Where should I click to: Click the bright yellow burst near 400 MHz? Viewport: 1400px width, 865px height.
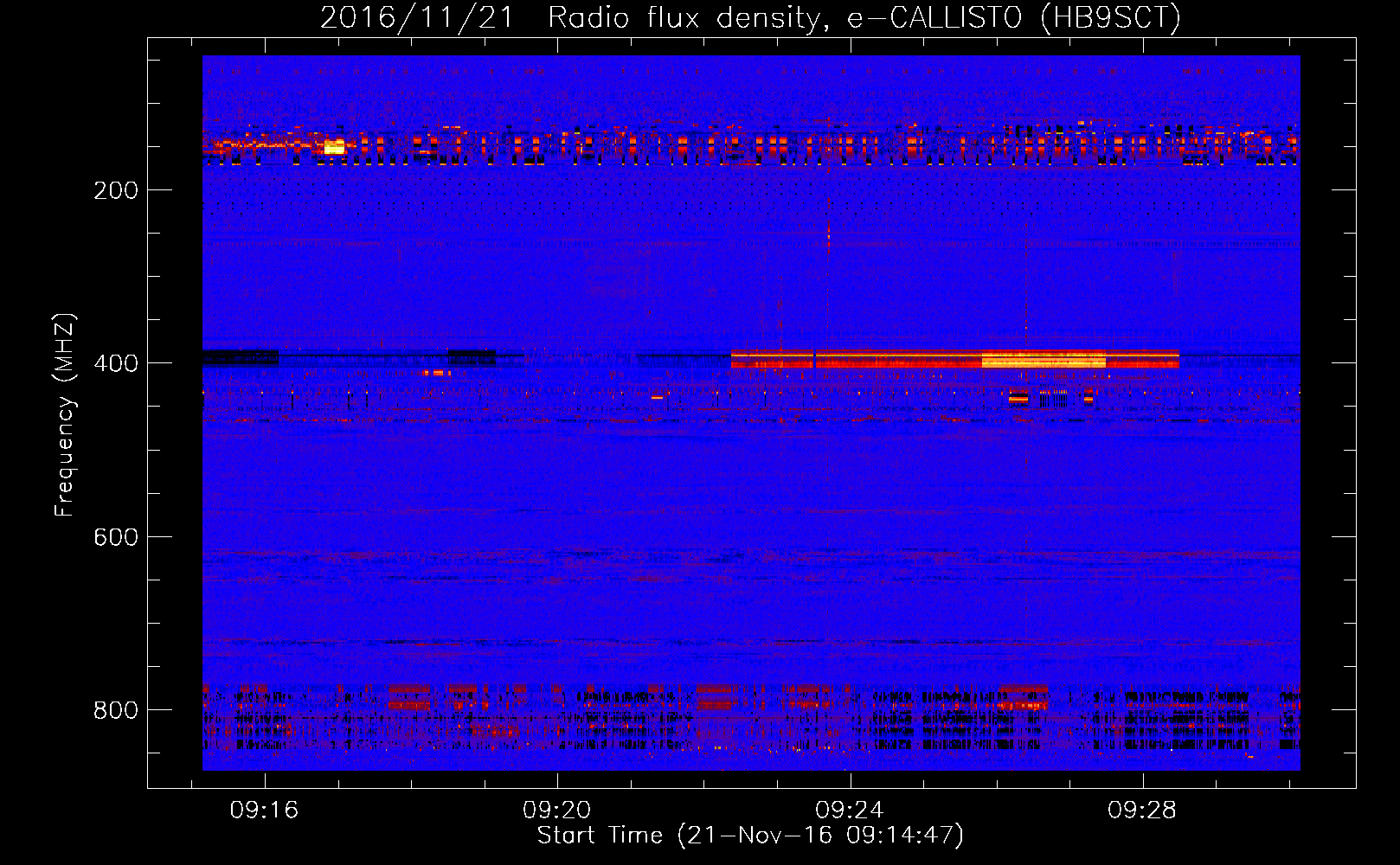pos(1044,359)
